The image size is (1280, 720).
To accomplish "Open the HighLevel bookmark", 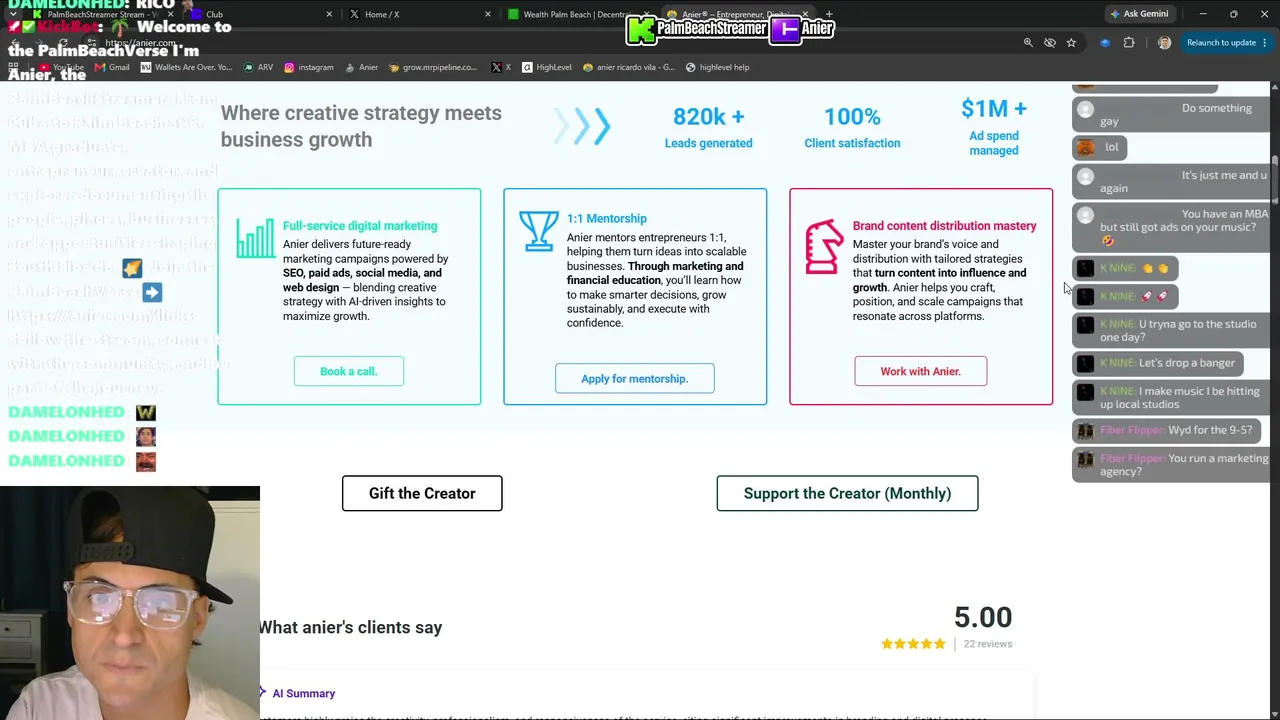I will point(547,67).
